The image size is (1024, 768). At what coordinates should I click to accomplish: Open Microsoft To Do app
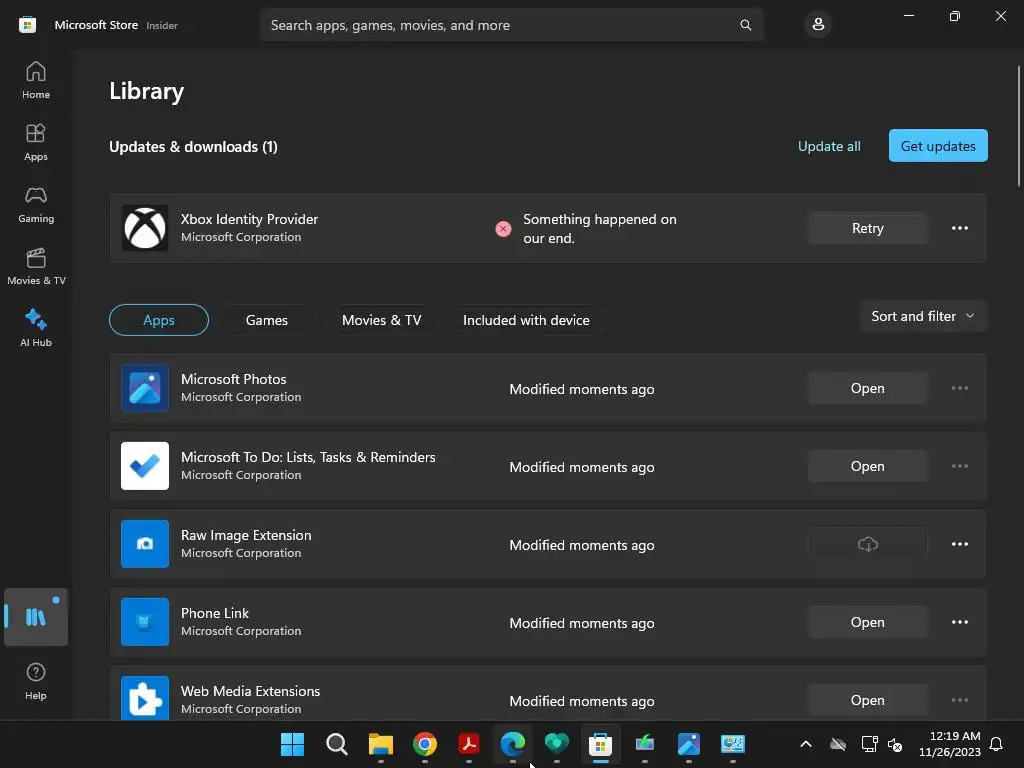tap(867, 466)
